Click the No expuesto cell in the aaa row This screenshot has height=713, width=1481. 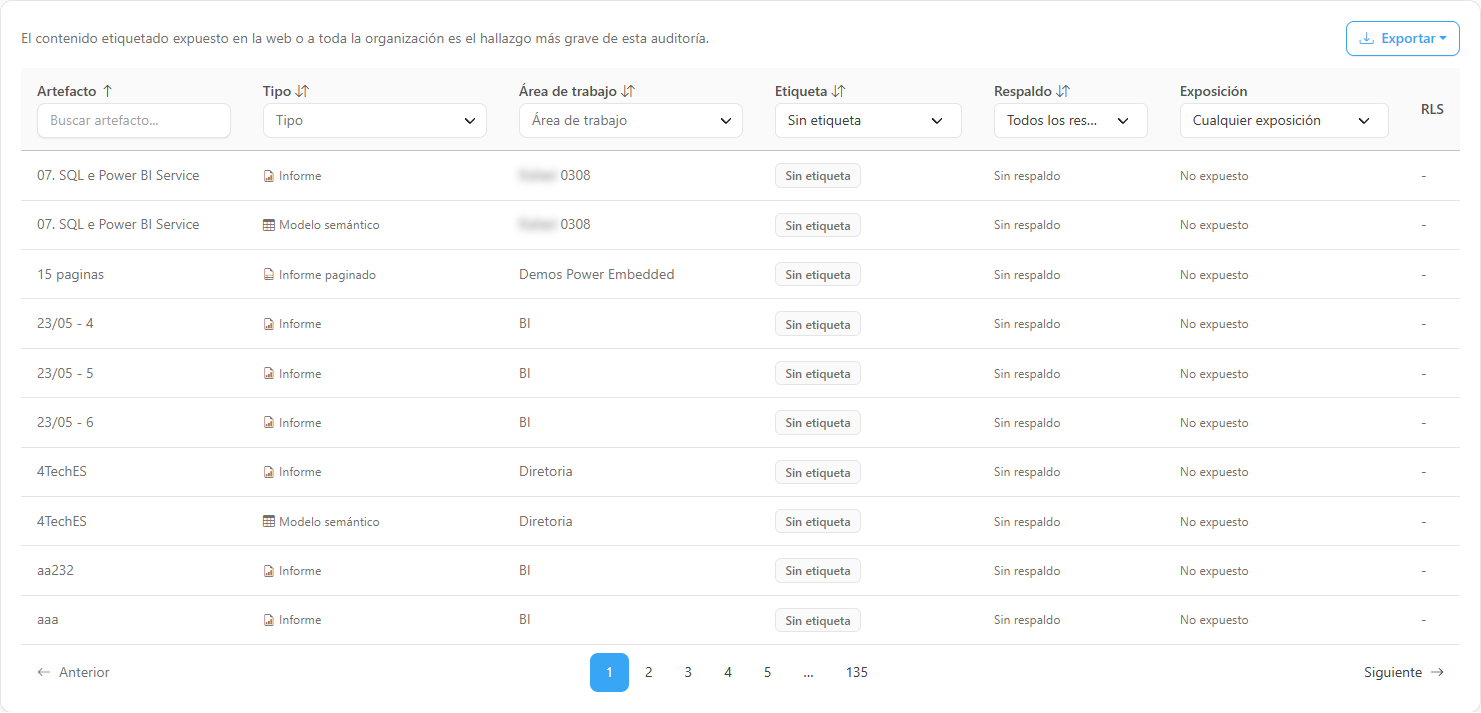(x=1214, y=620)
